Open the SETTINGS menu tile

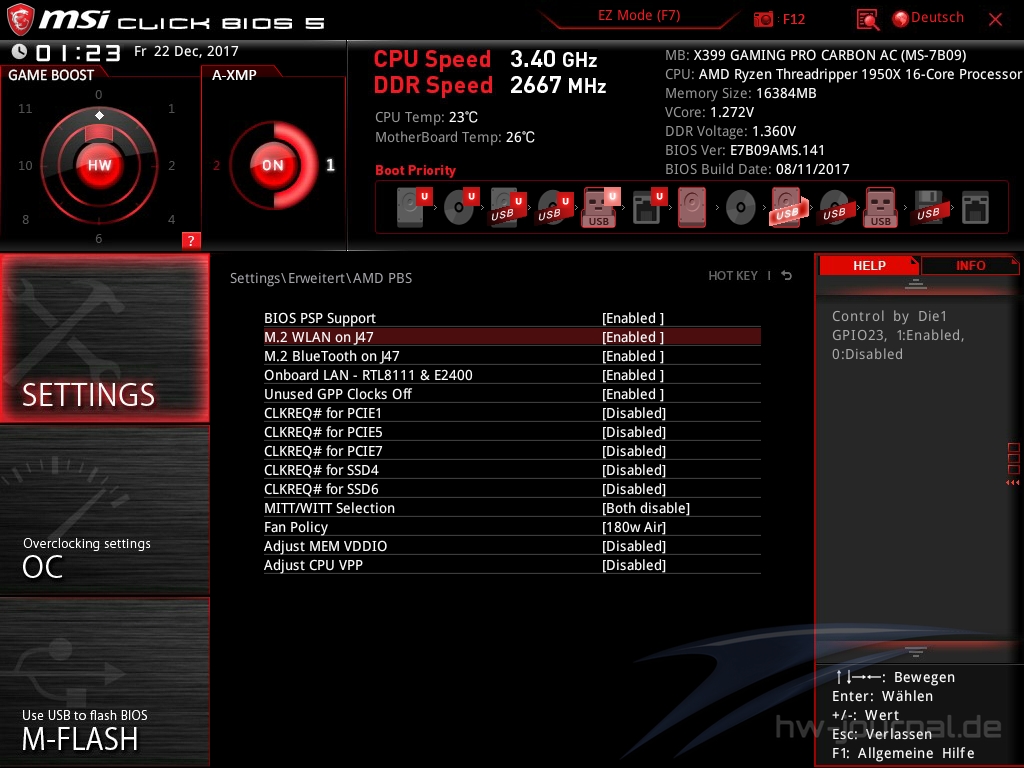point(104,338)
